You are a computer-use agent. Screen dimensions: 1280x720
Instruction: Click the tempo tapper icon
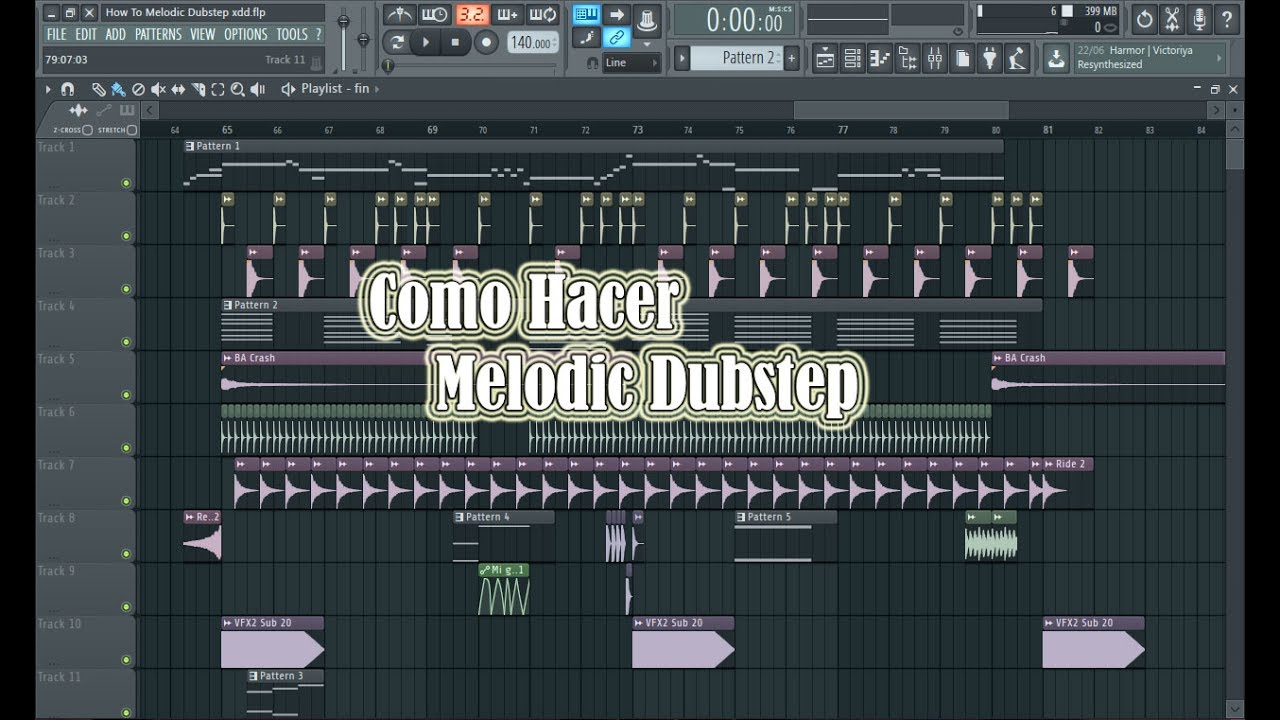(1017, 59)
